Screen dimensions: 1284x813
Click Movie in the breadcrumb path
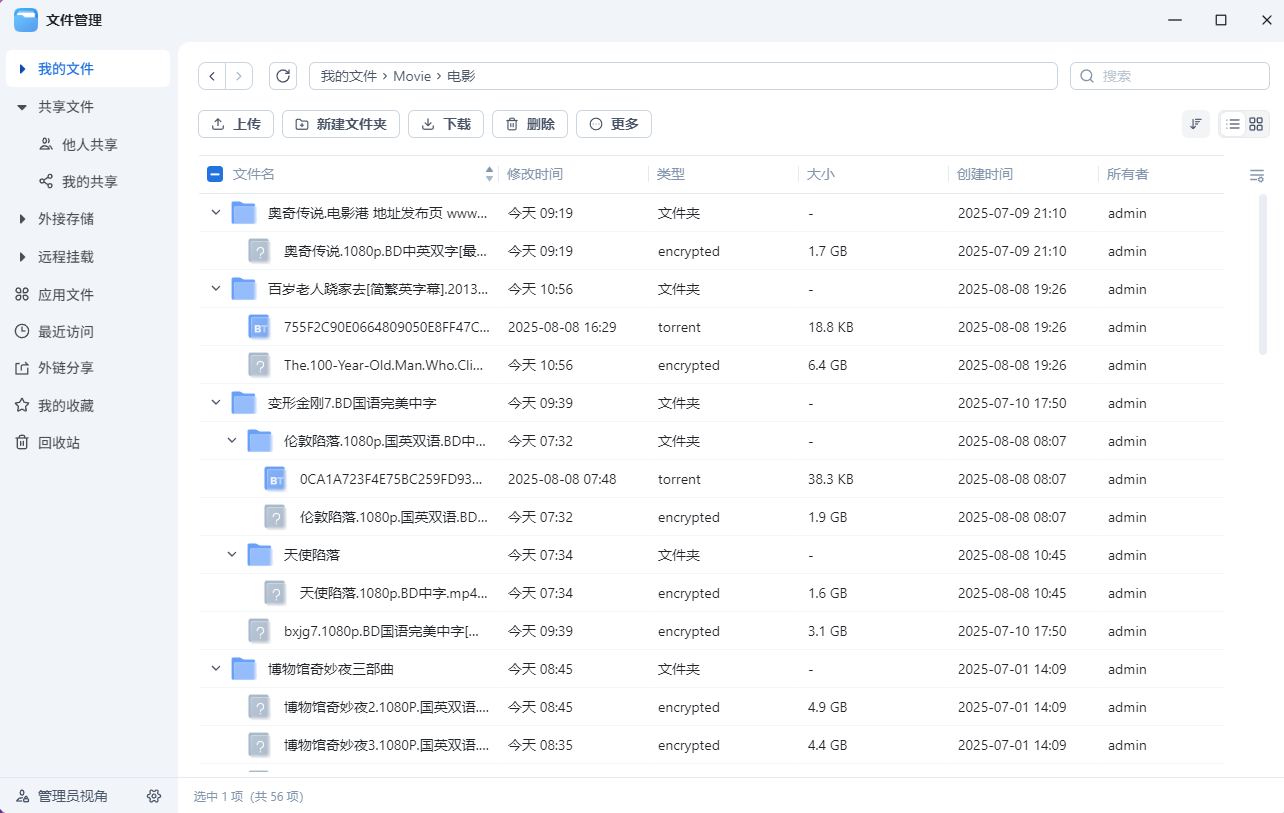[x=412, y=76]
